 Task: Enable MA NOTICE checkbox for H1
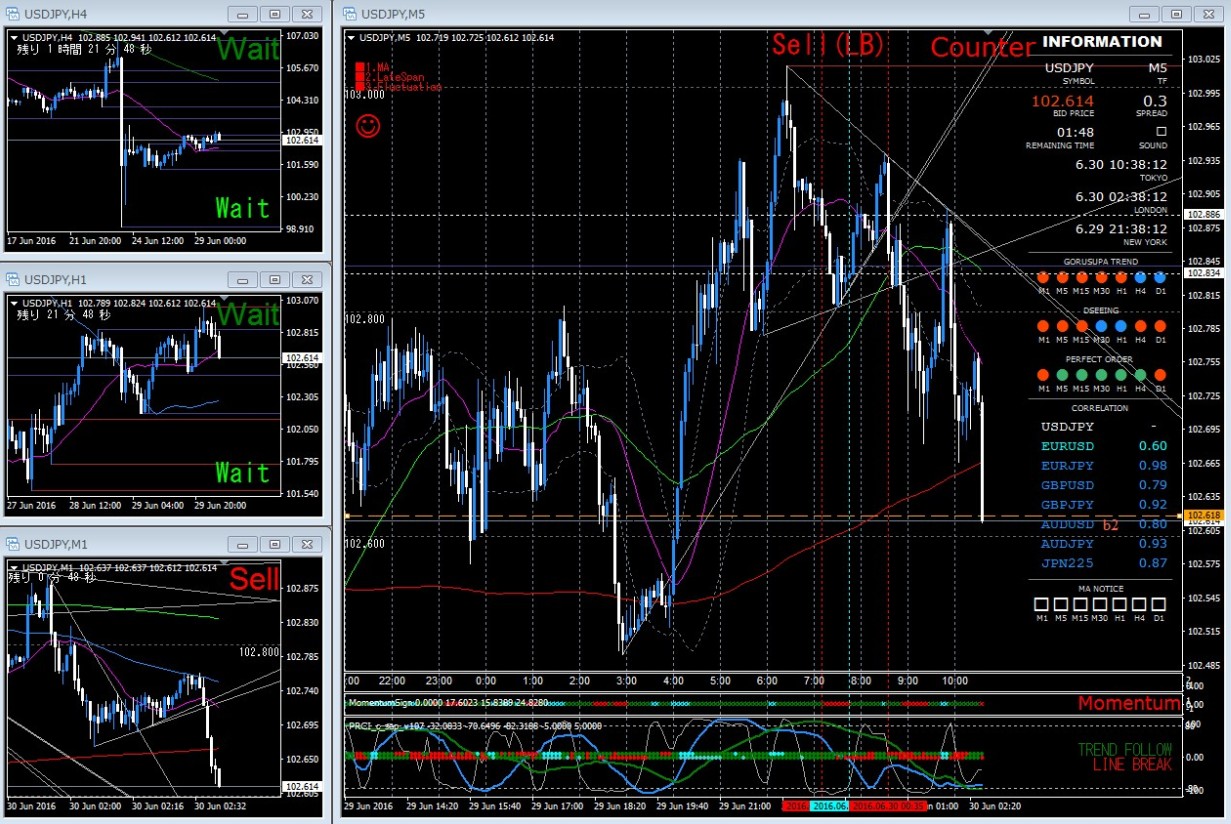tap(1120, 604)
